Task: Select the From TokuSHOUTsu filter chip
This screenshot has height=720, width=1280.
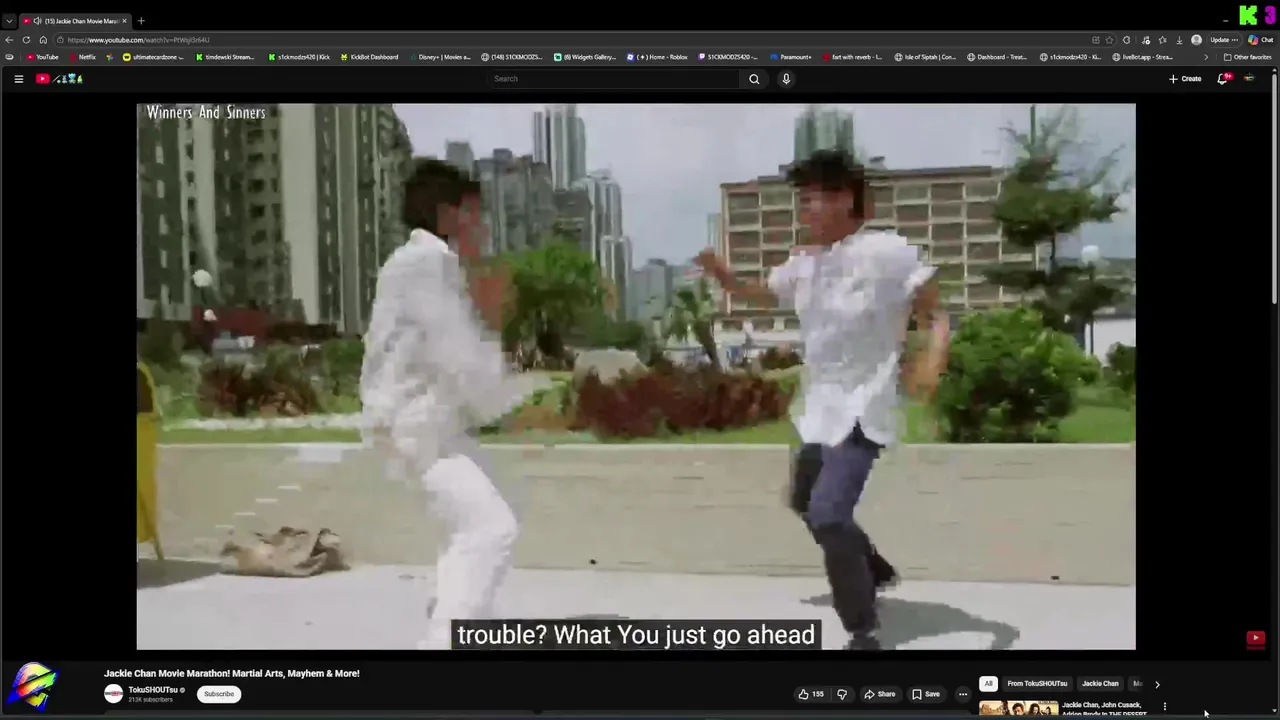Action: coord(1037,684)
